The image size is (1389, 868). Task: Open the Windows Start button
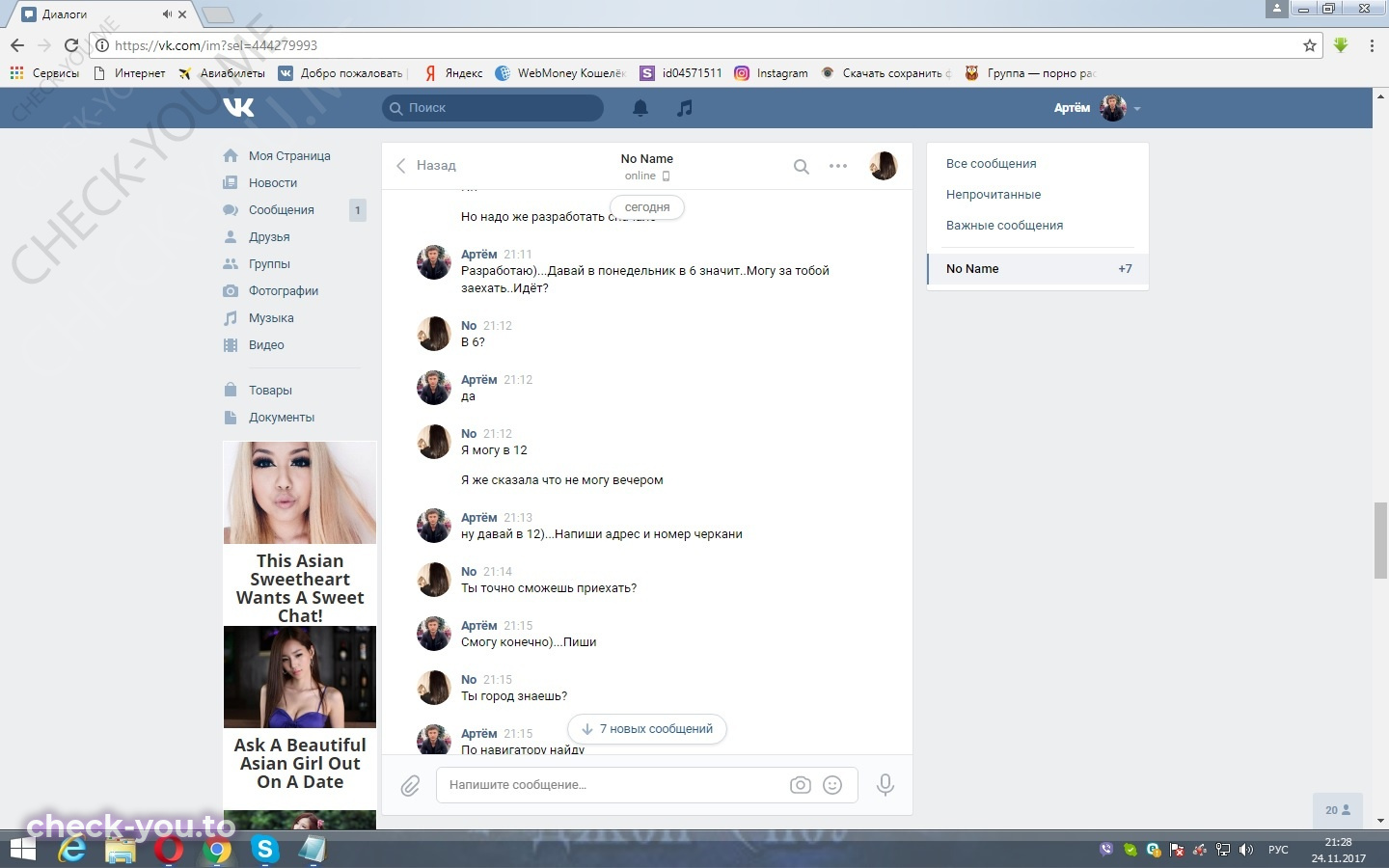[22, 850]
